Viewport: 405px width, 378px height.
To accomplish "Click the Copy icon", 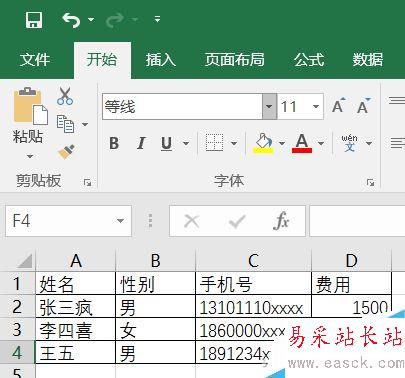I will click(x=65, y=124).
